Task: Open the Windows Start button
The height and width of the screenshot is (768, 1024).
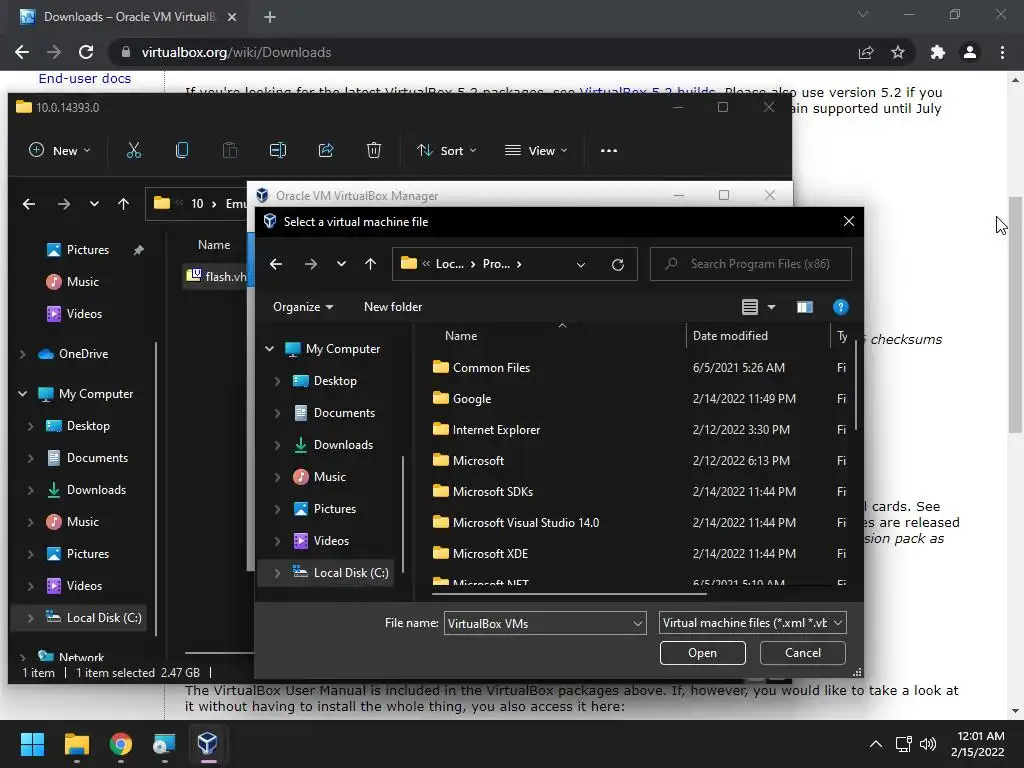Action: (x=32, y=744)
